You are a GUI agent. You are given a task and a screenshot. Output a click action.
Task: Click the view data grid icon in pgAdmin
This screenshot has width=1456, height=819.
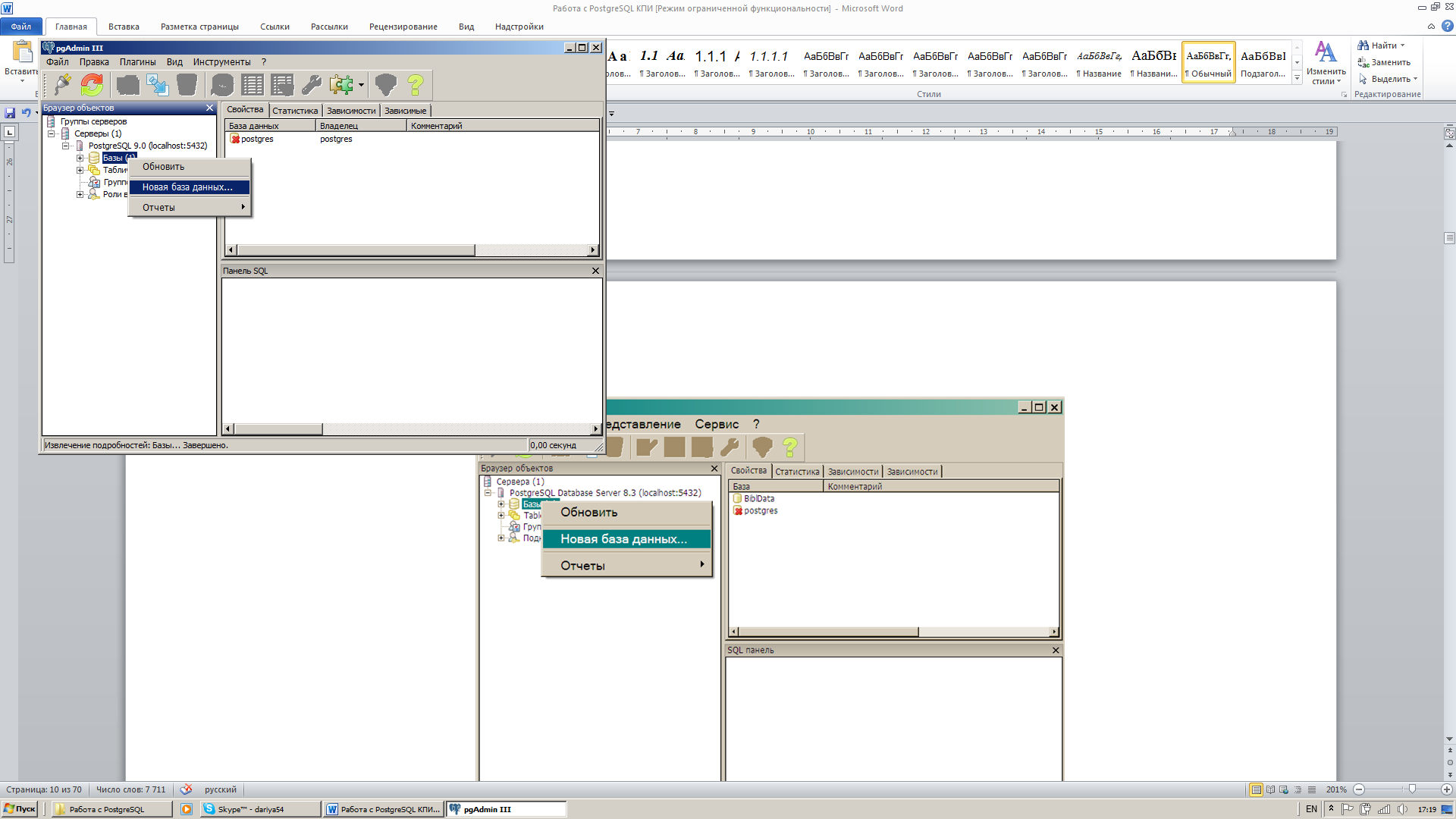click(x=253, y=85)
